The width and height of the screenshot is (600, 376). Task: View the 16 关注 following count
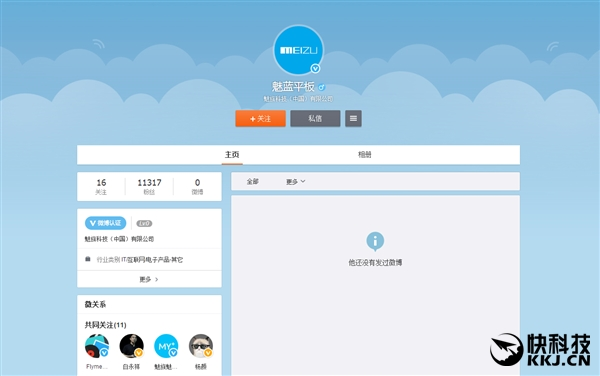(101, 186)
